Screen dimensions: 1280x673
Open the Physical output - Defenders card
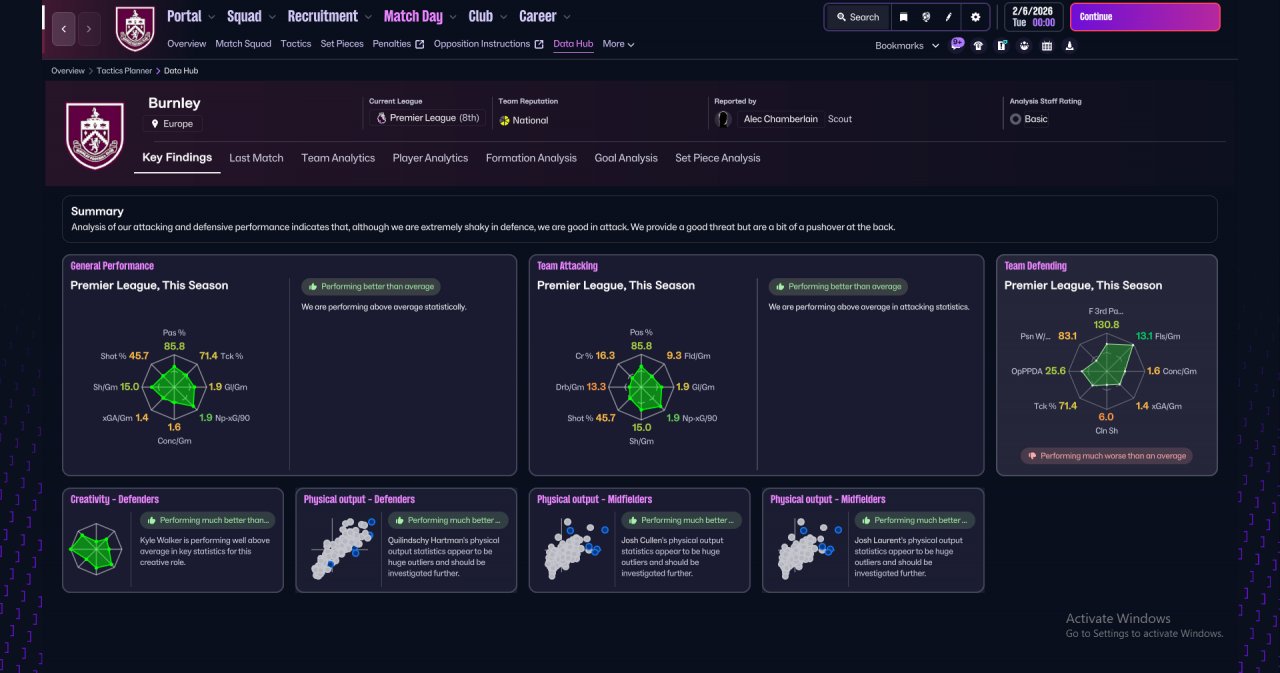tap(406, 540)
